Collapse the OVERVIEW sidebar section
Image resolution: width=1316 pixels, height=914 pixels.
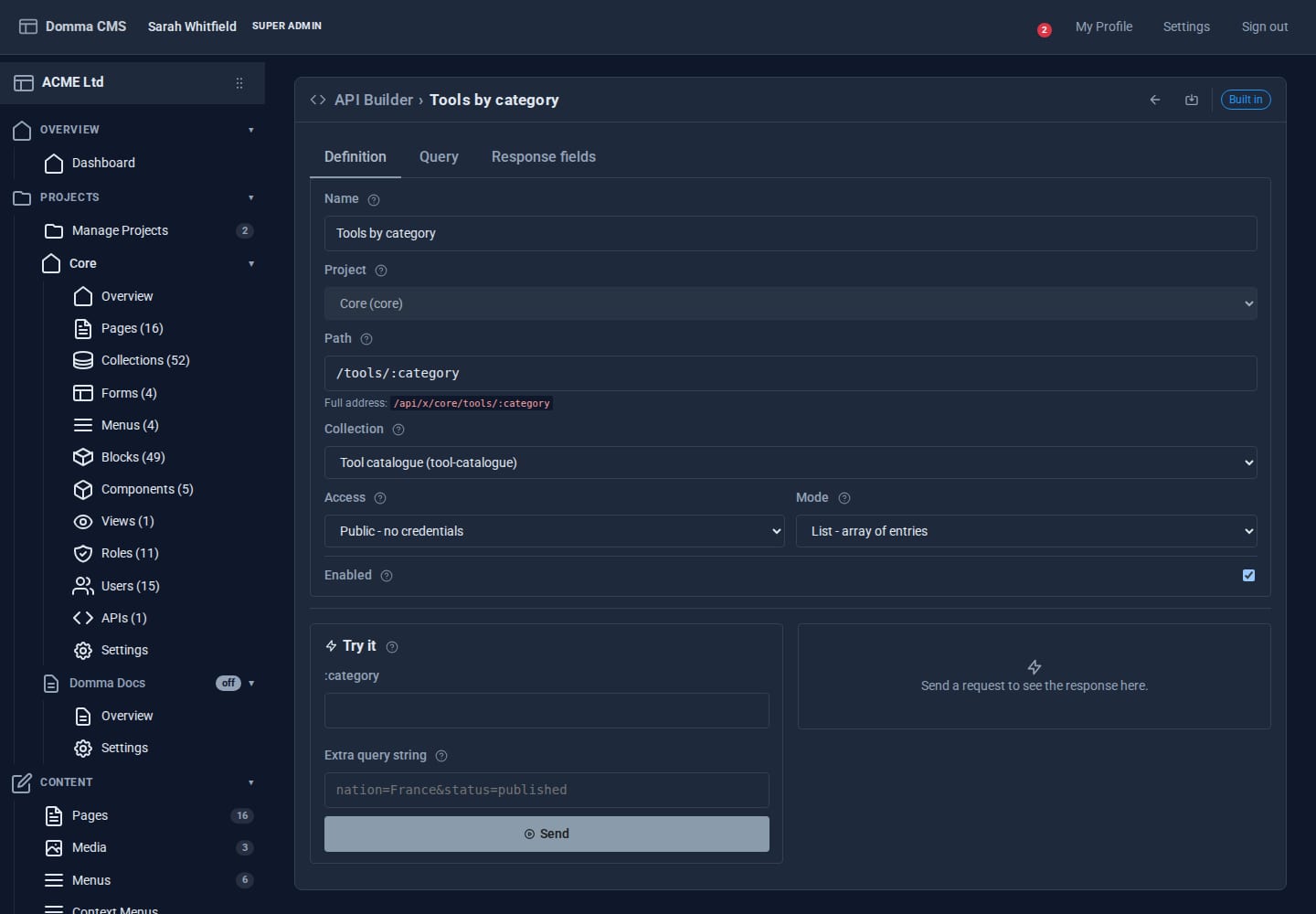pos(251,130)
